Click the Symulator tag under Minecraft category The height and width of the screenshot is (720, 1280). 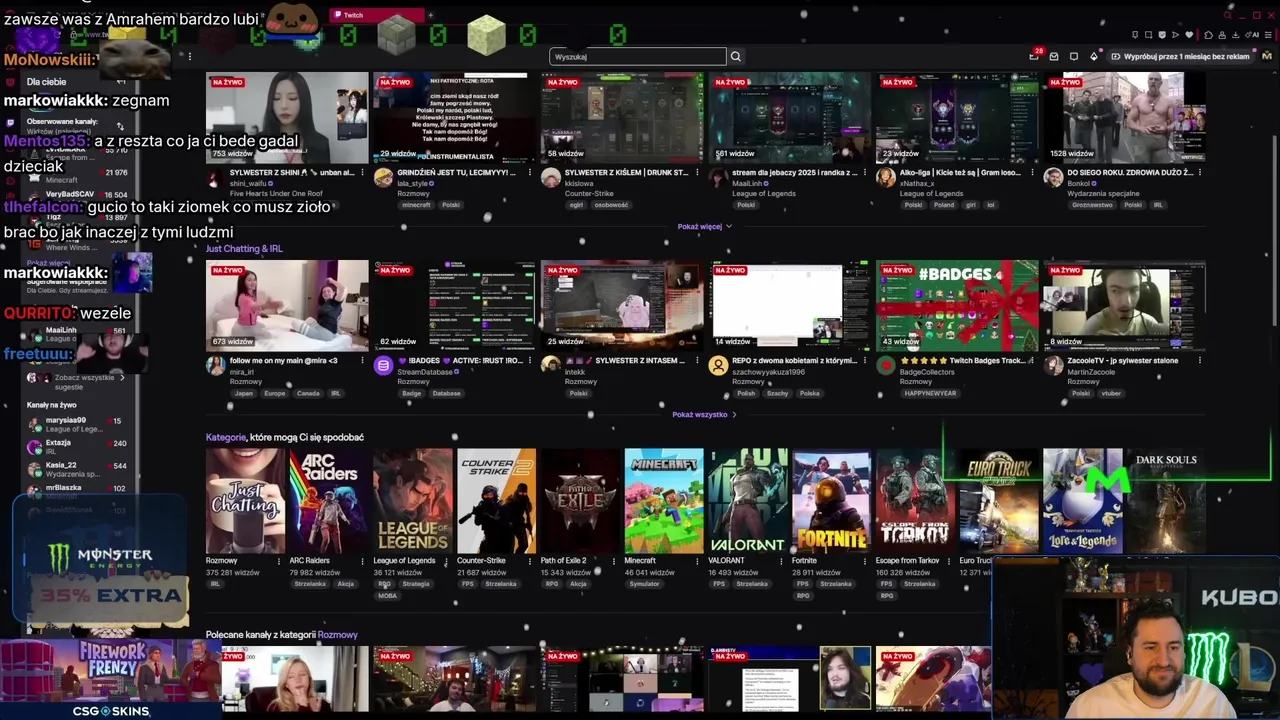click(x=645, y=584)
